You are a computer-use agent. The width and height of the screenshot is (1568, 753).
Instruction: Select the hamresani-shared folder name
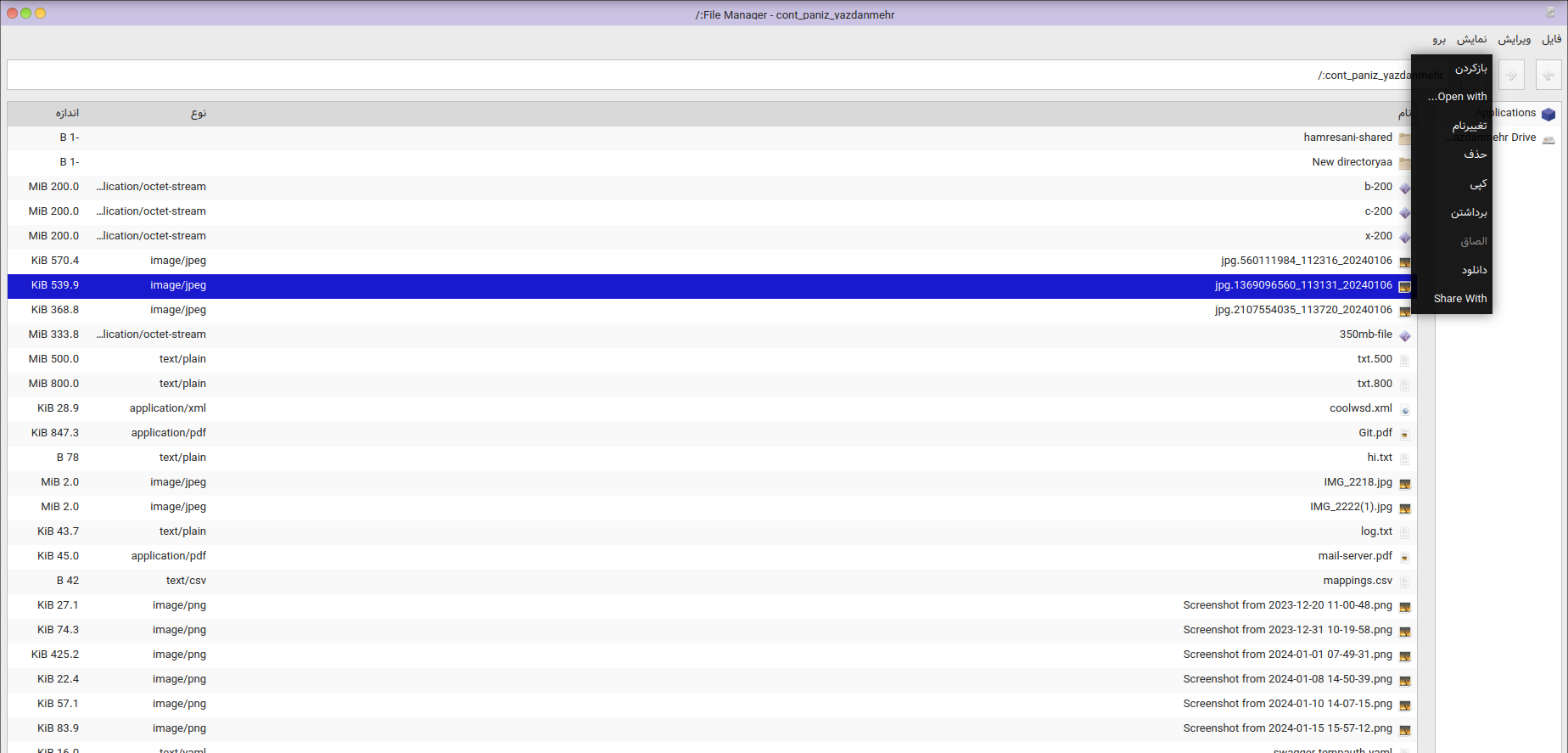(x=1347, y=138)
